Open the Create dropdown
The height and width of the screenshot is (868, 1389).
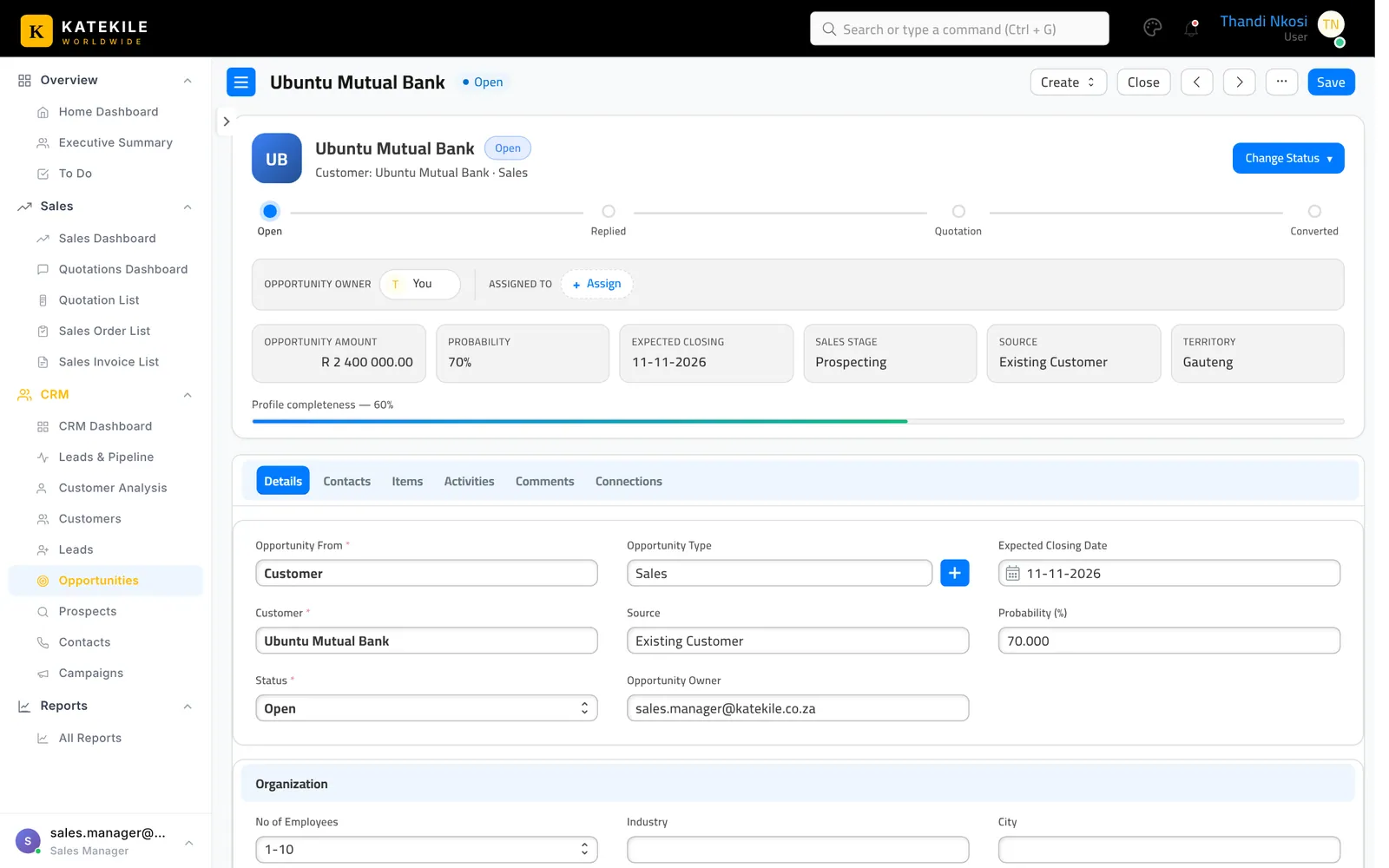point(1068,82)
